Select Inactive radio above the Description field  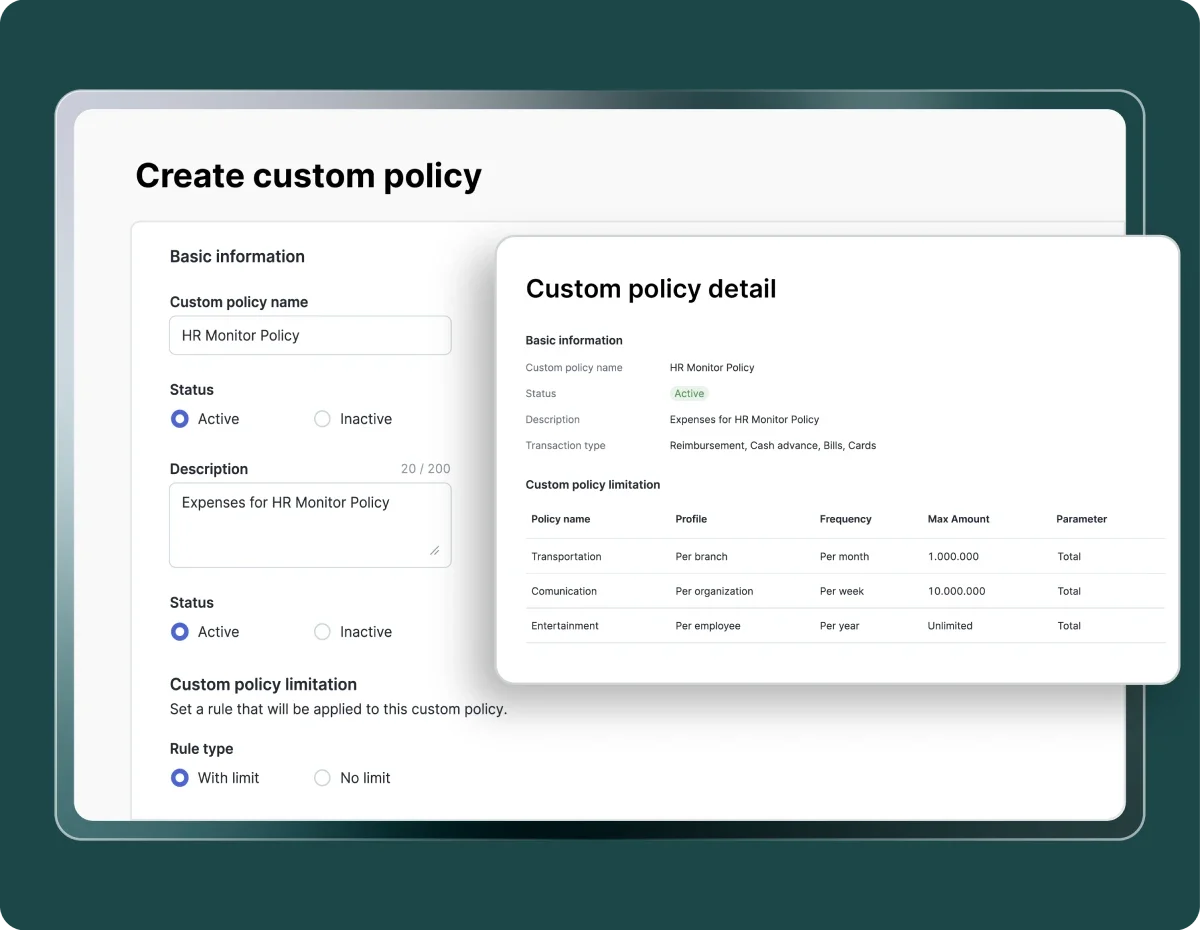click(x=322, y=419)
